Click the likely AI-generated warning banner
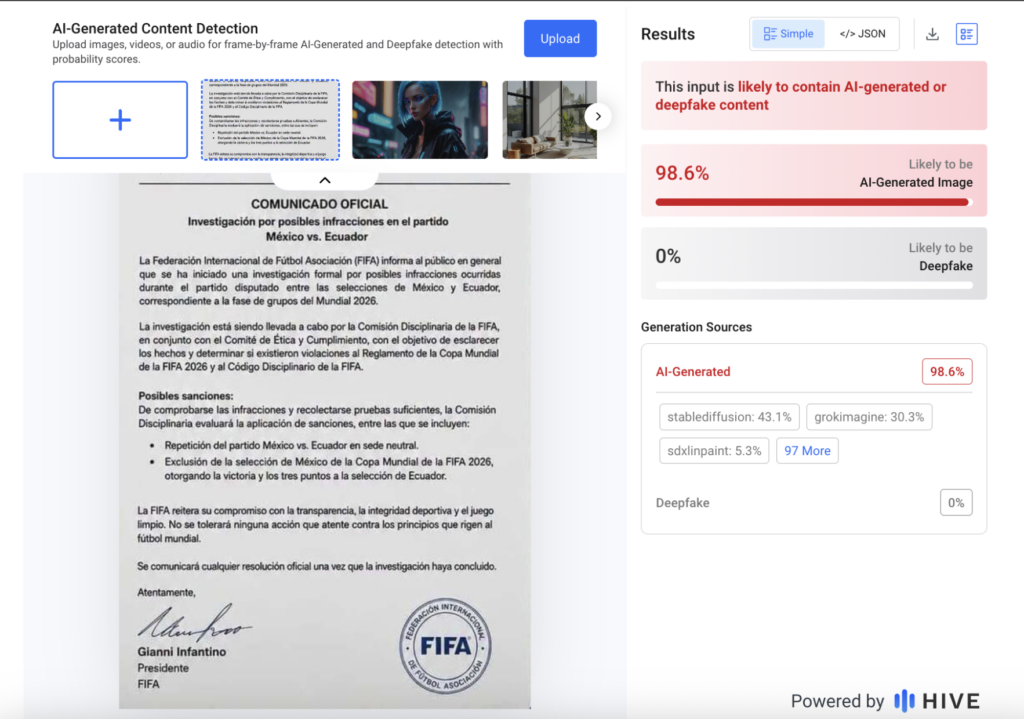 pyautogui.click(x=814, y=95)
